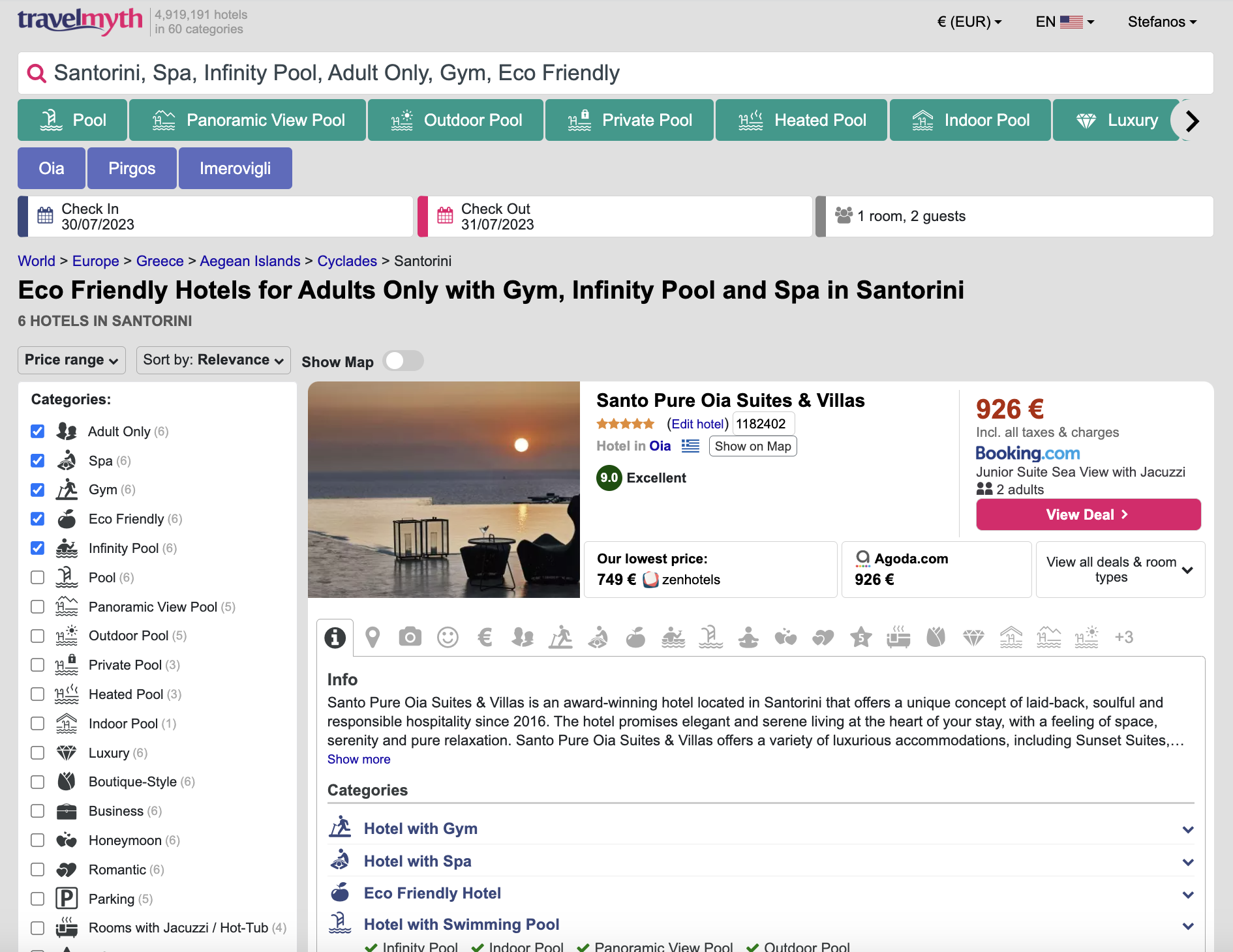Expand the Hotel with Swimming Pool category

coord(761,925)
